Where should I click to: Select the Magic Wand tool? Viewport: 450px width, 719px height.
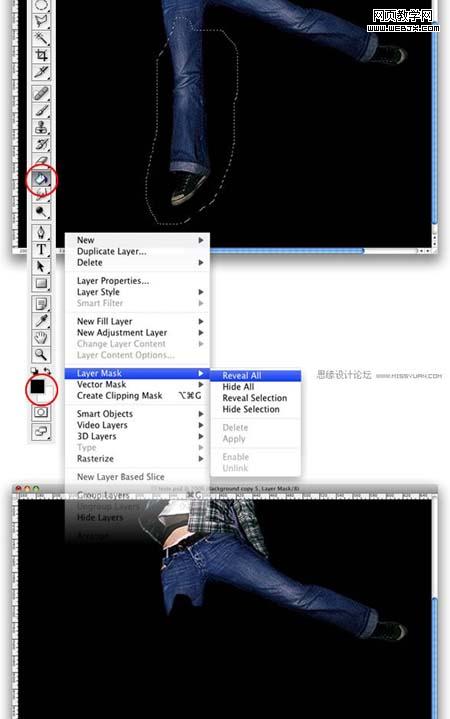click(x=41, y=38)
